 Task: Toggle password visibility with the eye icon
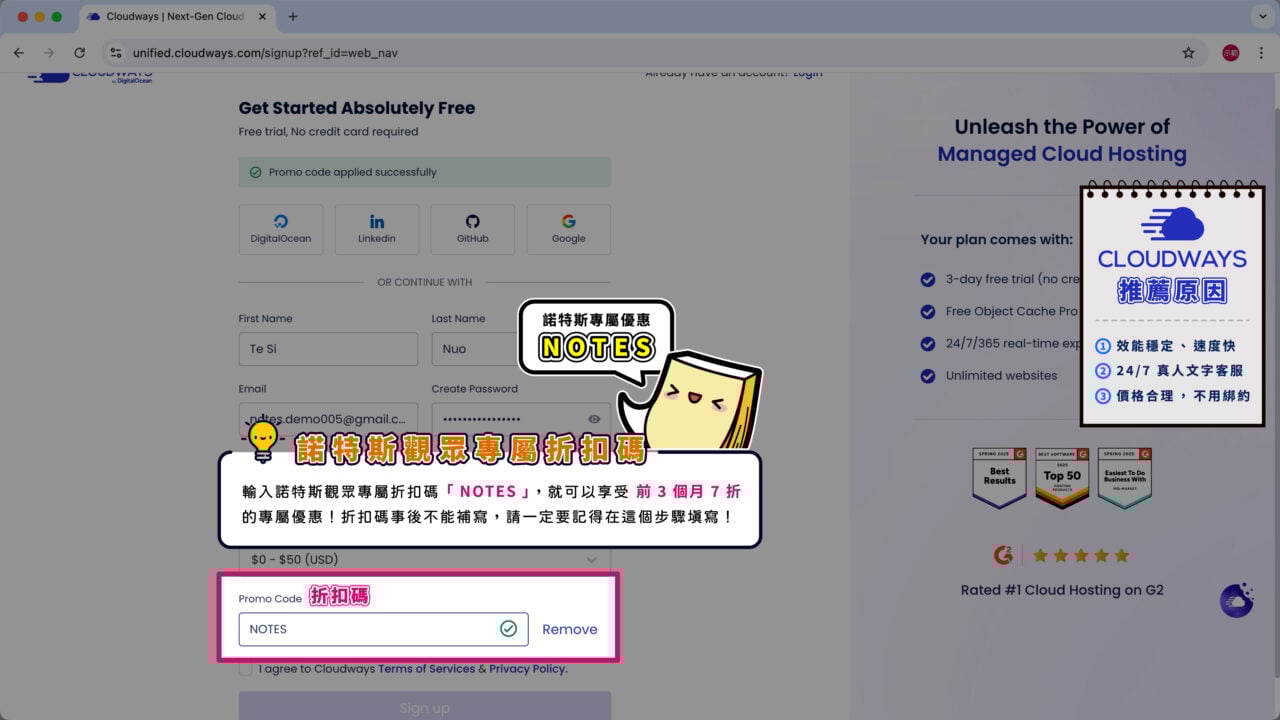point(592,418)
